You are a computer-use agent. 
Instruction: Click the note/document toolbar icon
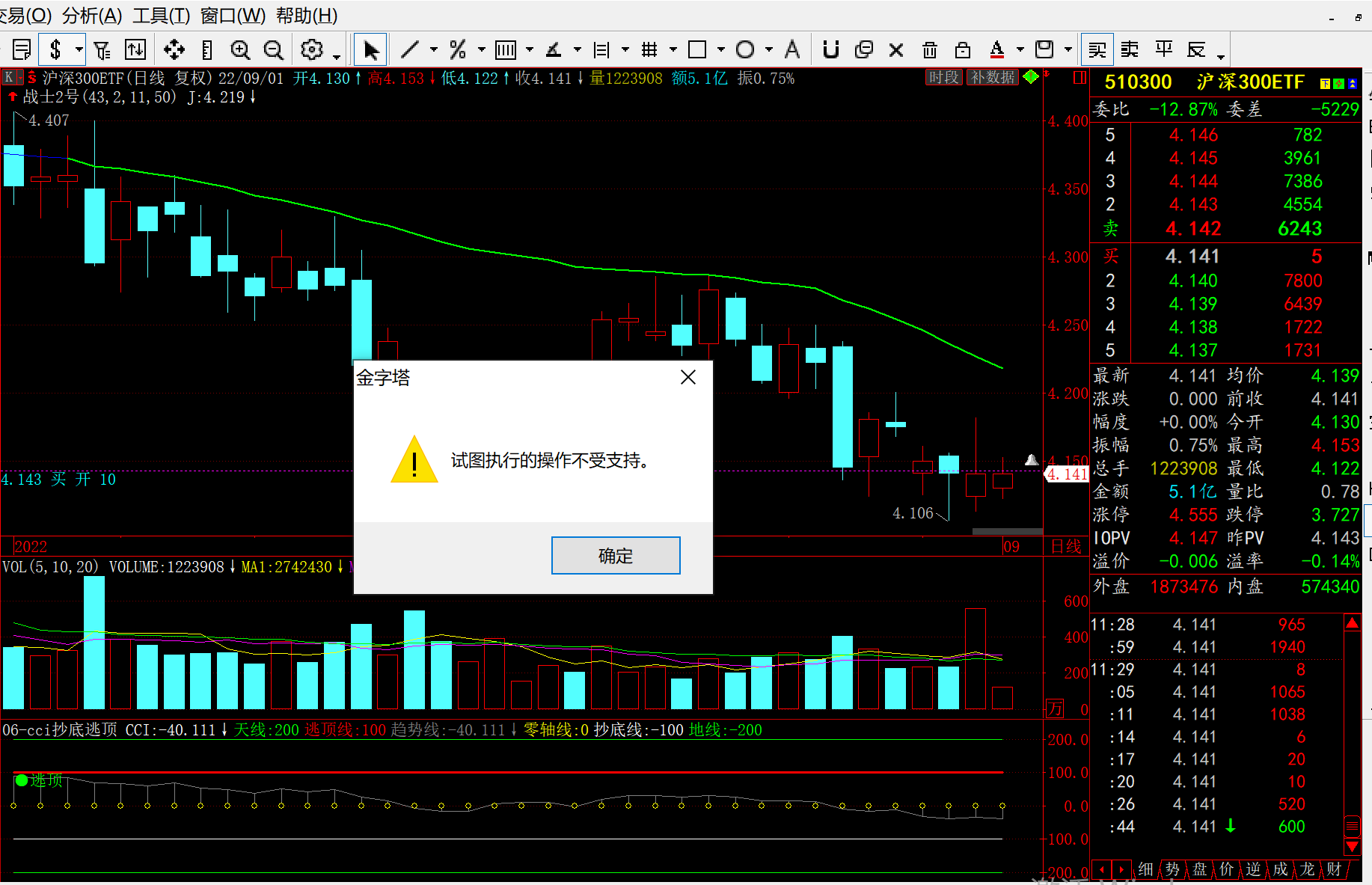point(22,50)
